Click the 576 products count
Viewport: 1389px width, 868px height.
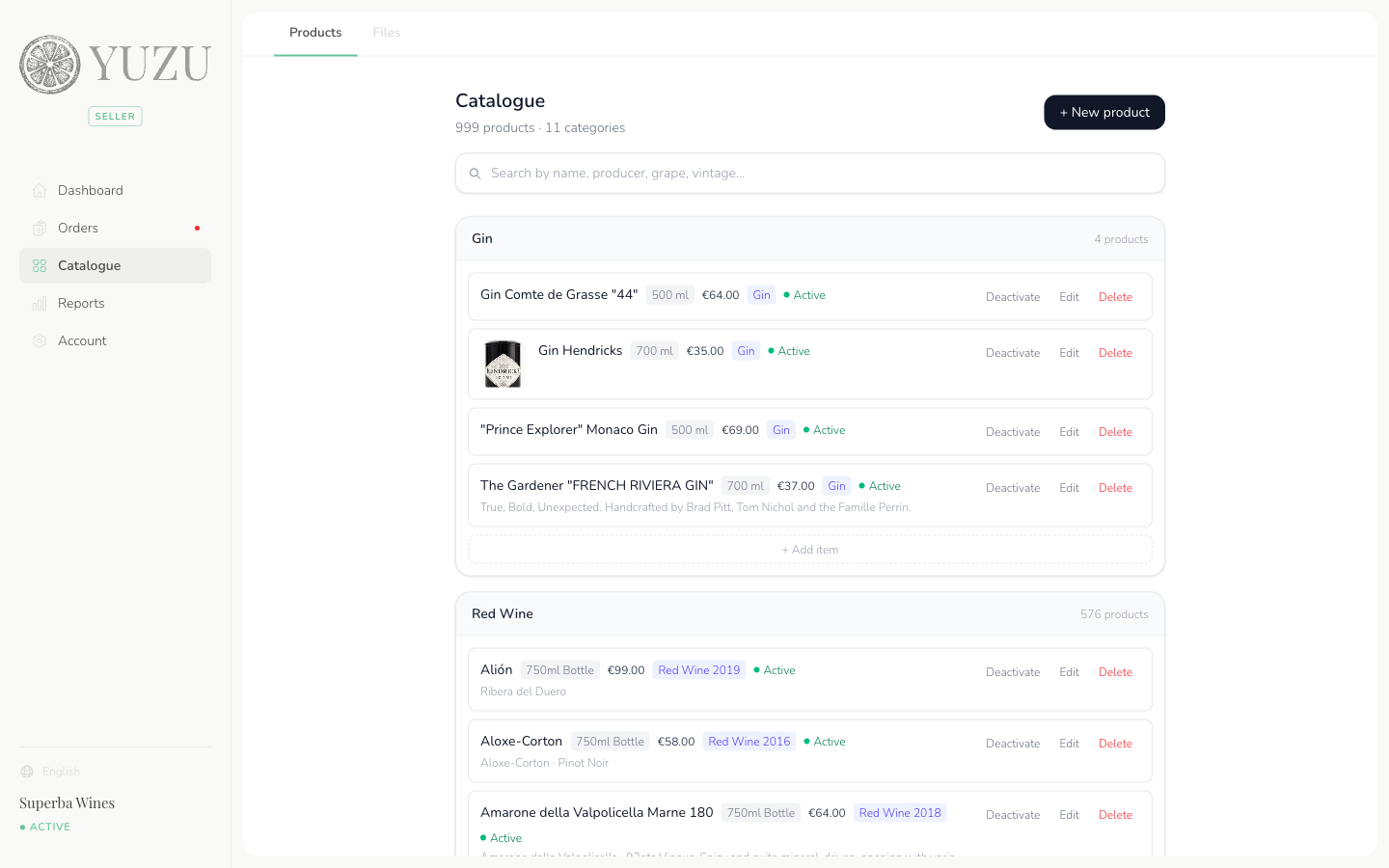1114,614
